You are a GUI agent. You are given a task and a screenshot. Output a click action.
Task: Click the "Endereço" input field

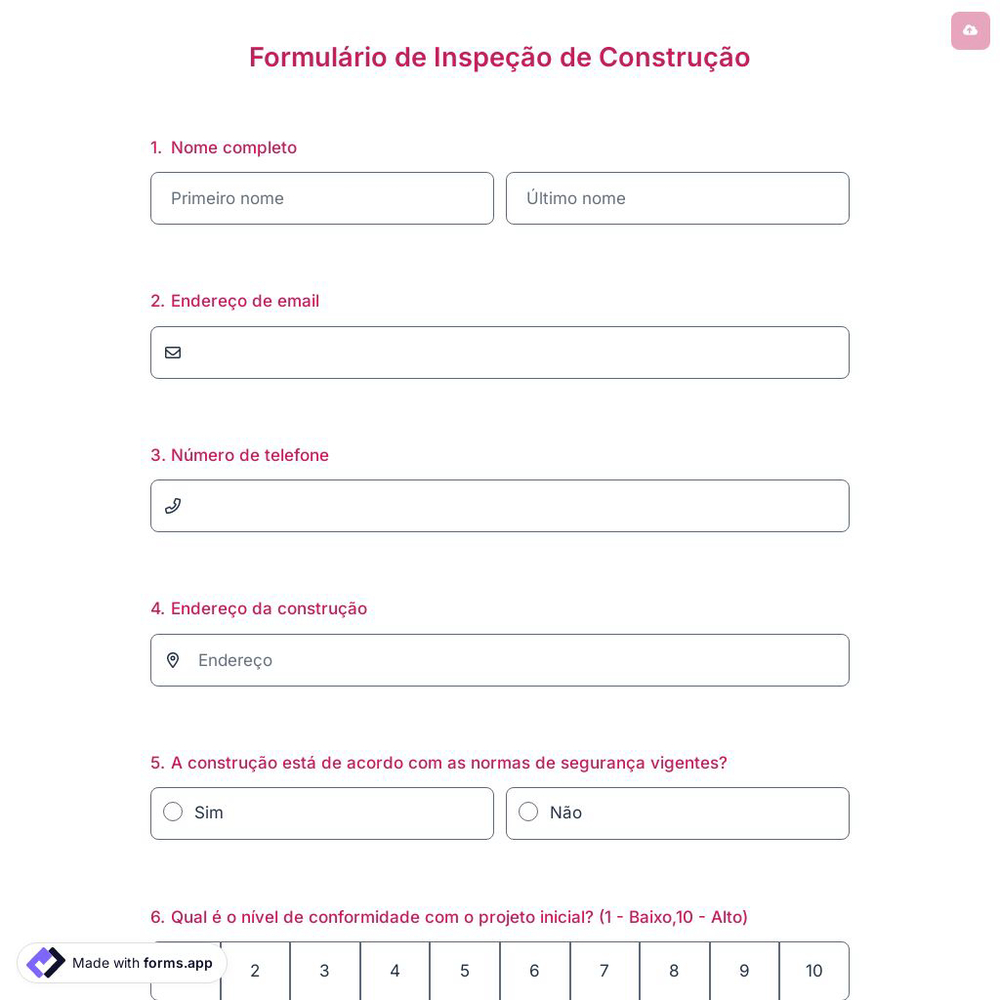[500, 660]
